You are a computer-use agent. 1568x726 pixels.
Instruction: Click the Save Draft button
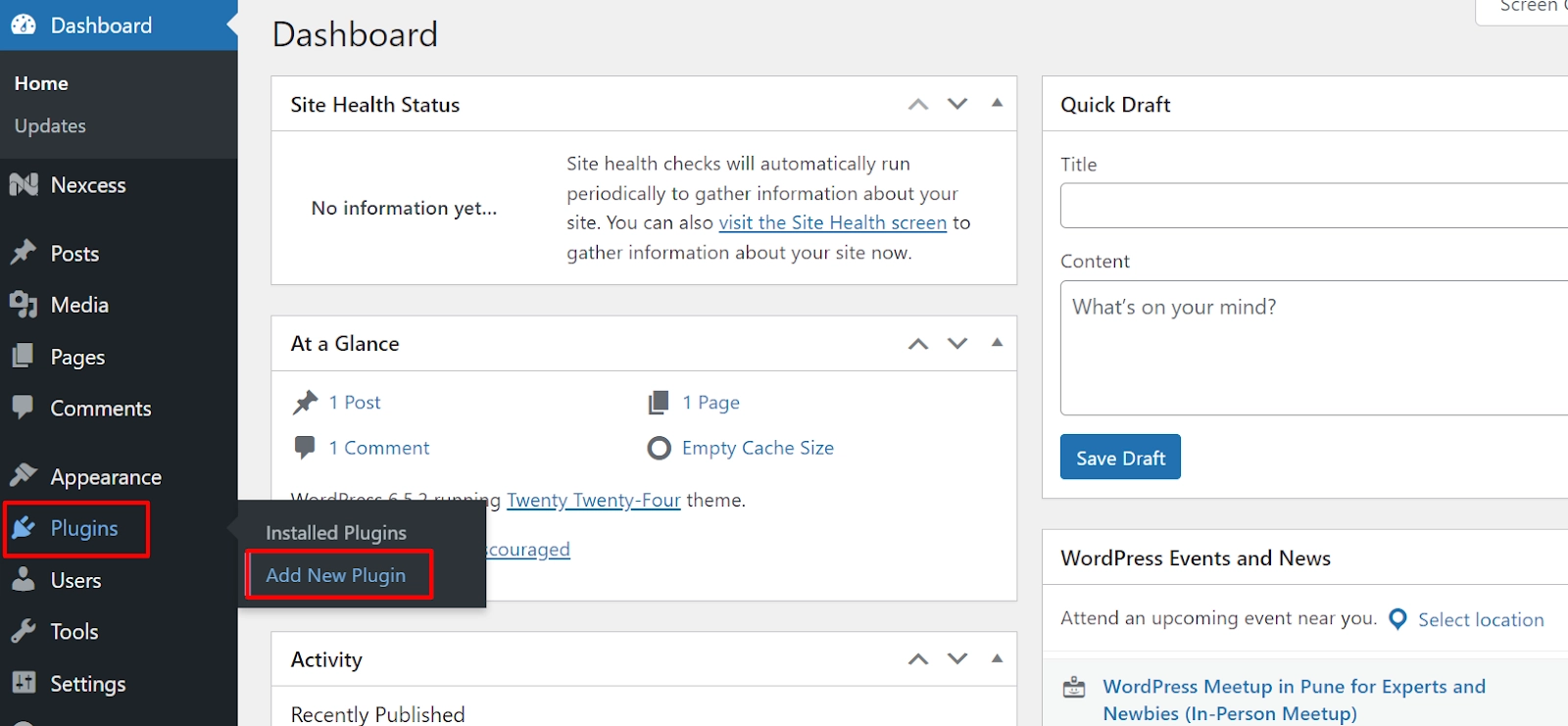tap(1120, 457)
